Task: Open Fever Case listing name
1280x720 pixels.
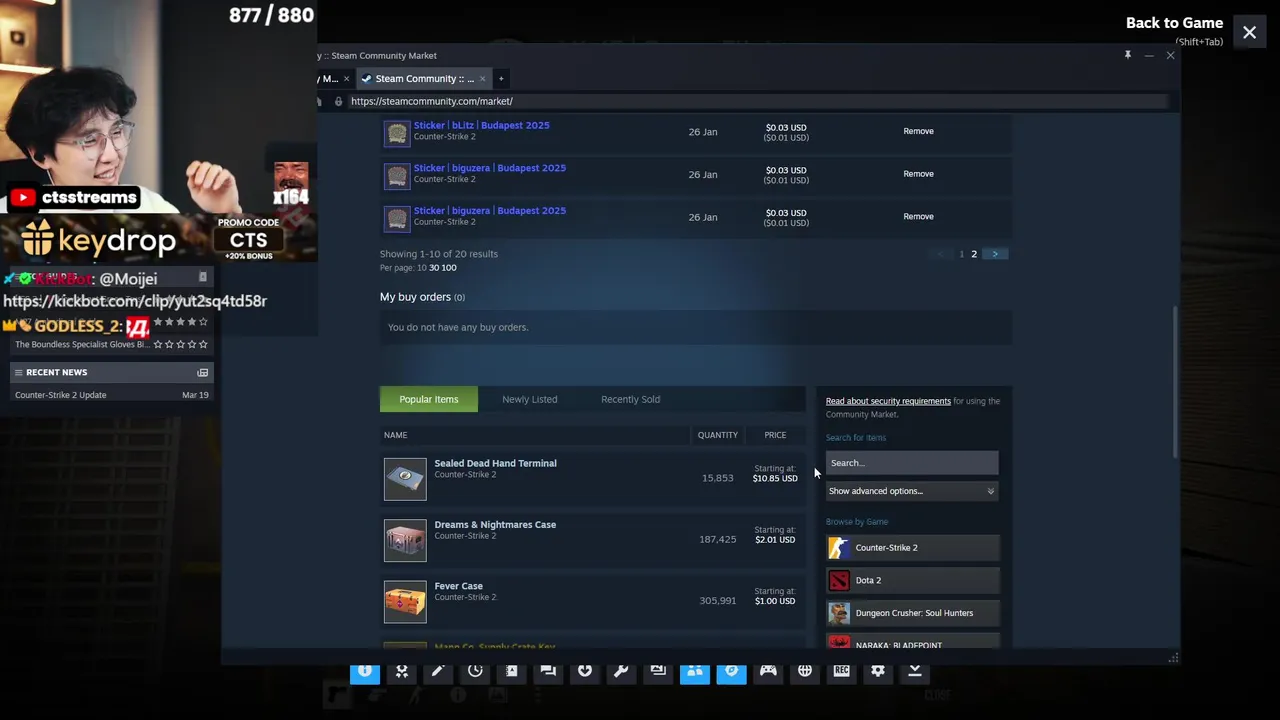Action: (459, 586)
